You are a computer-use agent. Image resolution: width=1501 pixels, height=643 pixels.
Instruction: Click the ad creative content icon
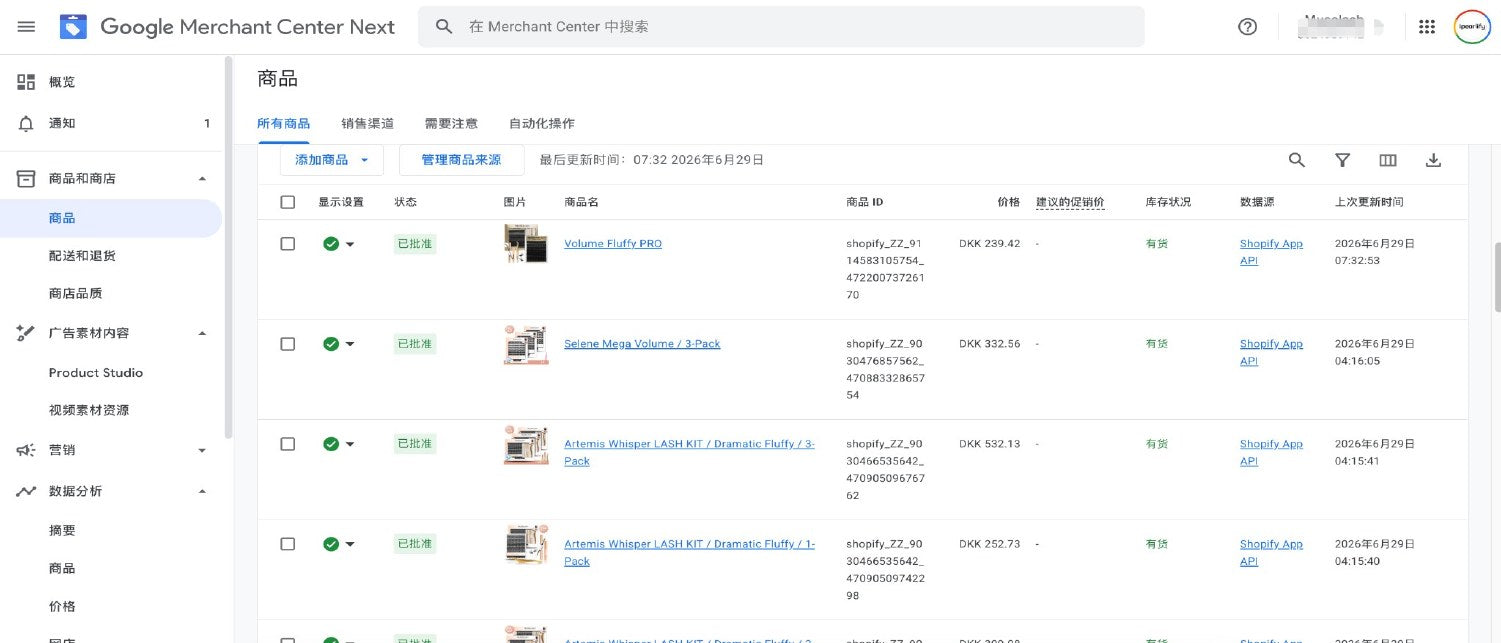(x=26, y=333)
